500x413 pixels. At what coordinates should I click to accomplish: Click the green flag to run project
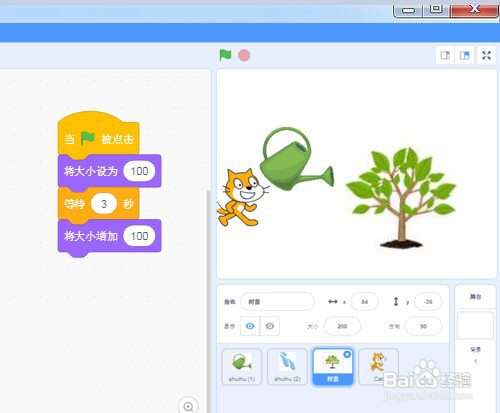(225, 55)
